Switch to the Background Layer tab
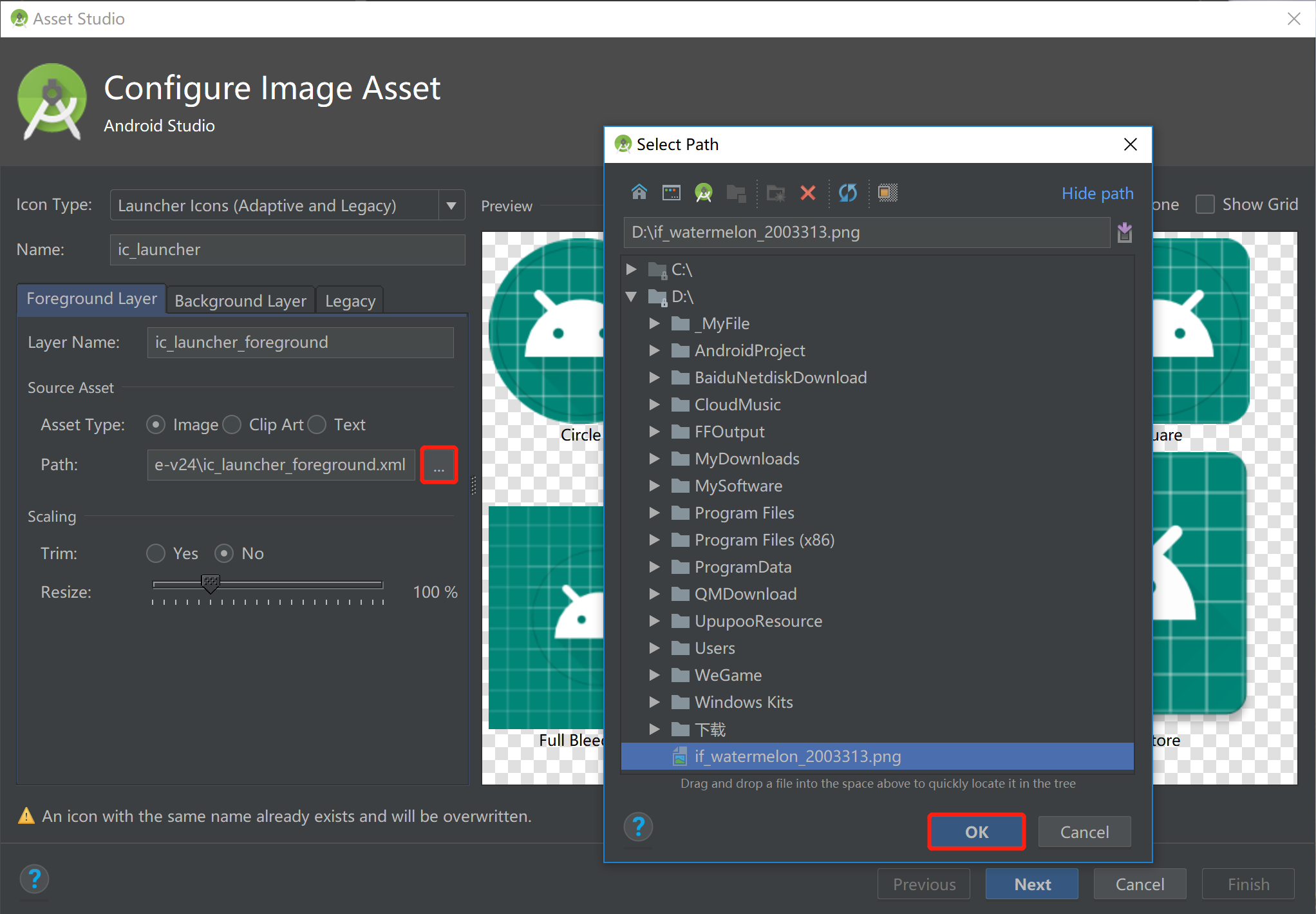1316x914 pixels. click(240, 301)
